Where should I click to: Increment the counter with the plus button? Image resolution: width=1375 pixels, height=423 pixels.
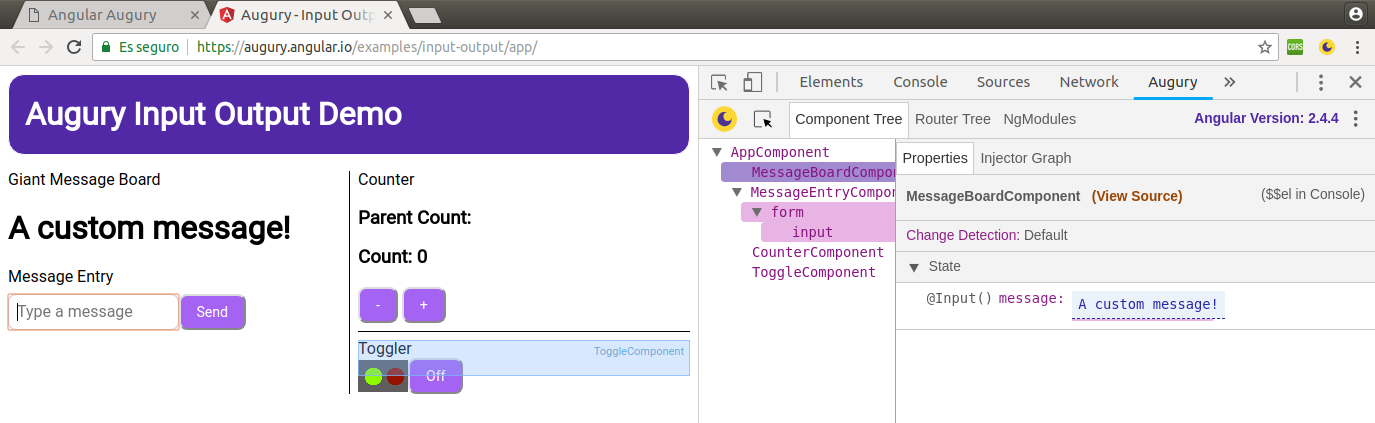point(424,305)
